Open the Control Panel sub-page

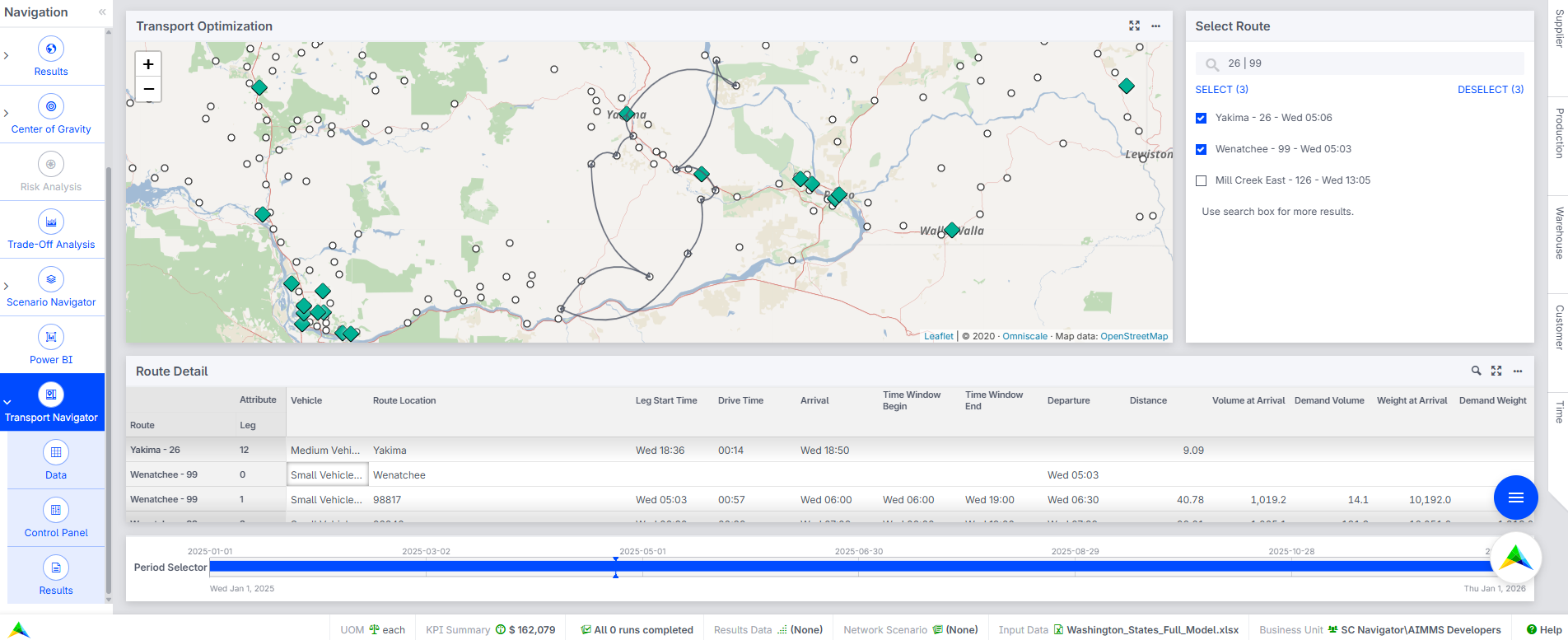56,518
